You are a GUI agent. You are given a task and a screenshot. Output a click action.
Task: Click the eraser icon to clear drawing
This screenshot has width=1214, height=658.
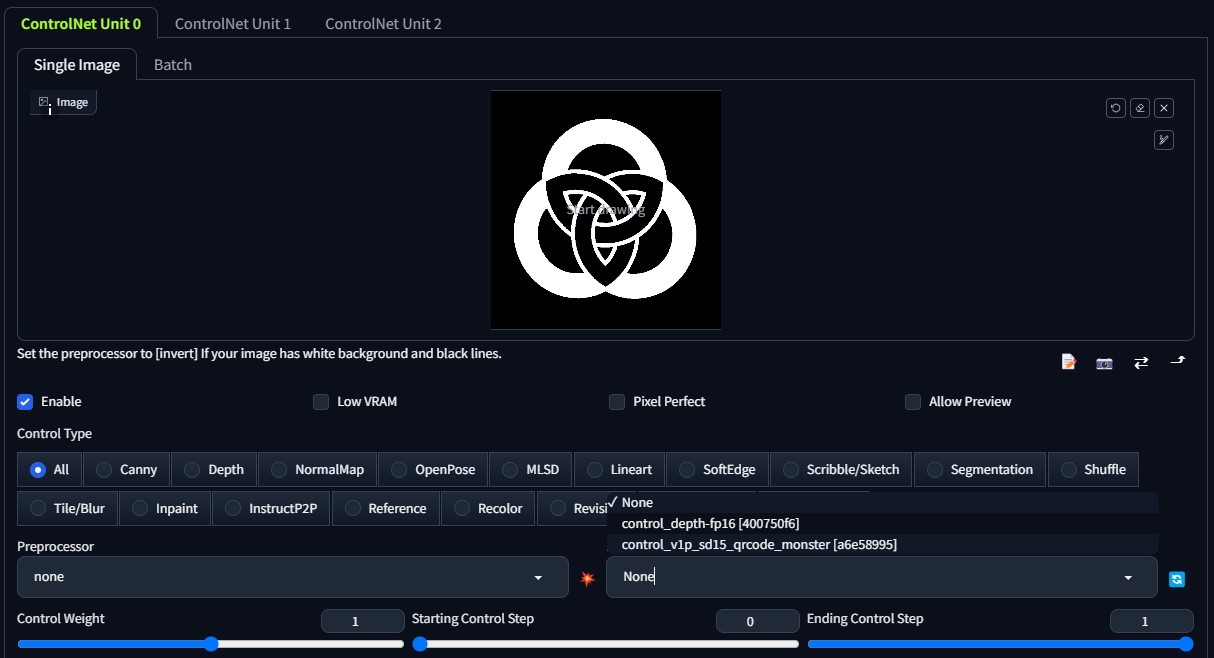pyautogui.click(x=1140, y=108)
